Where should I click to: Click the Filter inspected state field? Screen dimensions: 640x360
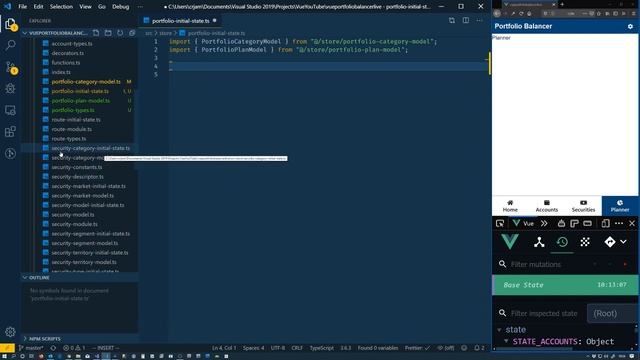point(544,313)
